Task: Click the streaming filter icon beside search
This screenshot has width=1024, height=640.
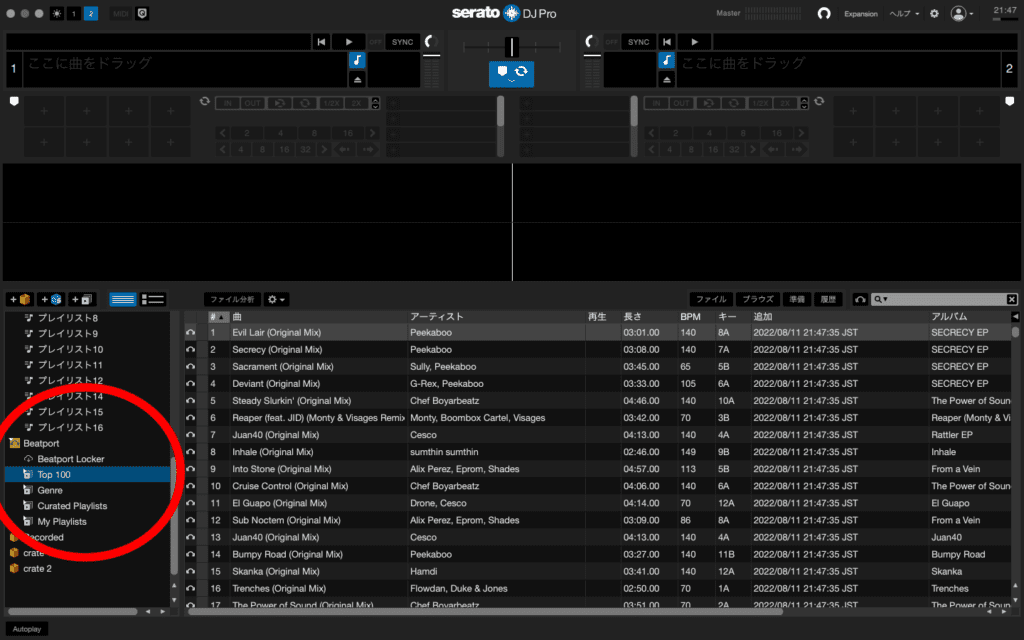Action: pos(860,299)
